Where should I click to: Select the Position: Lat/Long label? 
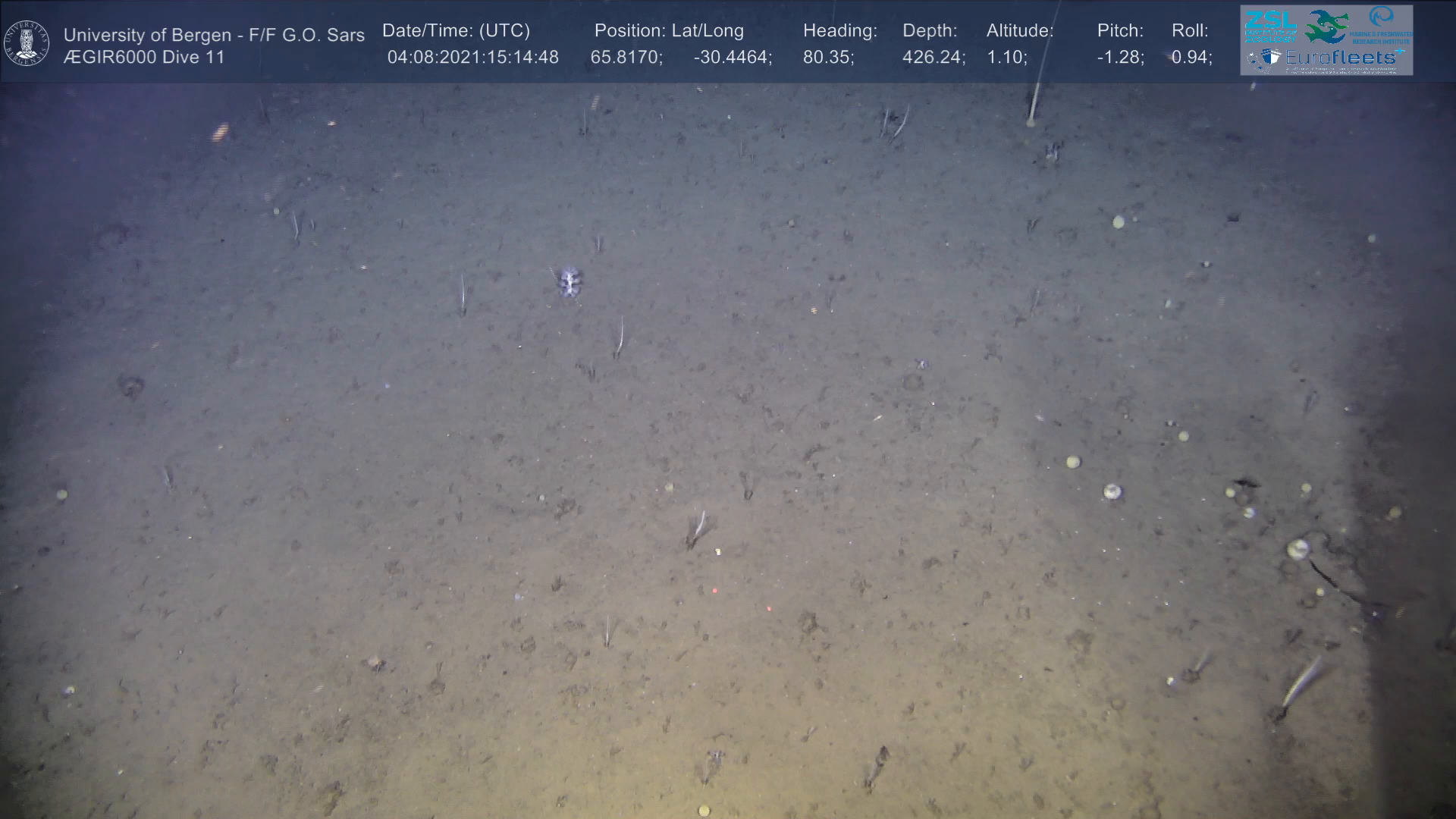[669, 31]
